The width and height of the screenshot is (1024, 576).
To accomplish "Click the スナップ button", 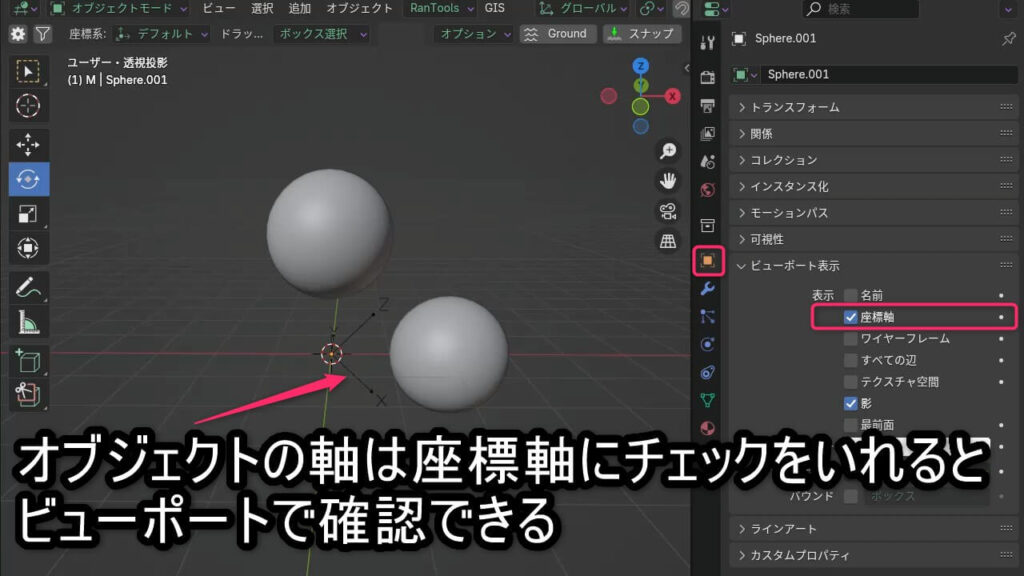I will point(641,33).
